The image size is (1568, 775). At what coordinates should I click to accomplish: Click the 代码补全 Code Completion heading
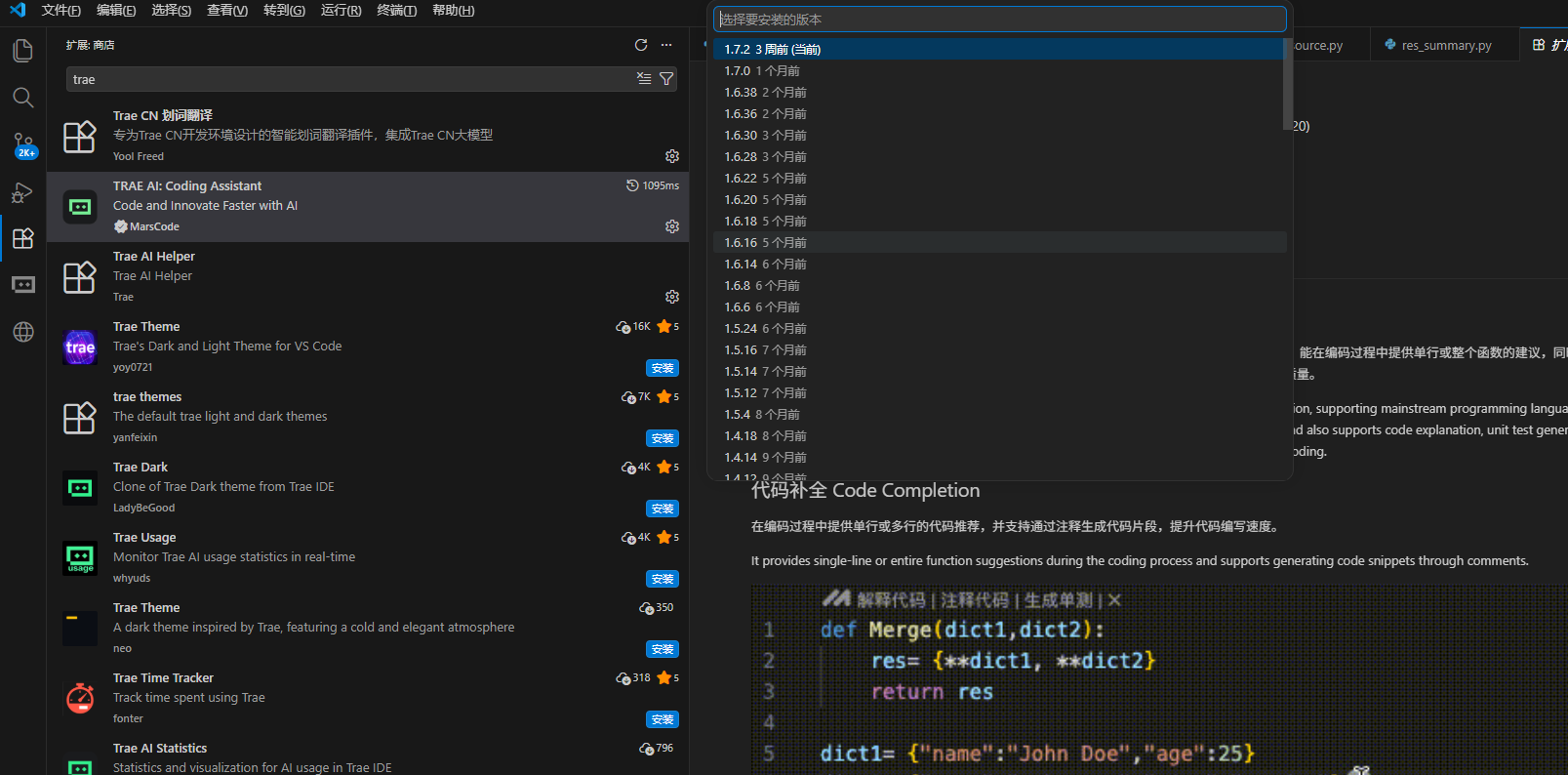pos(865,490)
